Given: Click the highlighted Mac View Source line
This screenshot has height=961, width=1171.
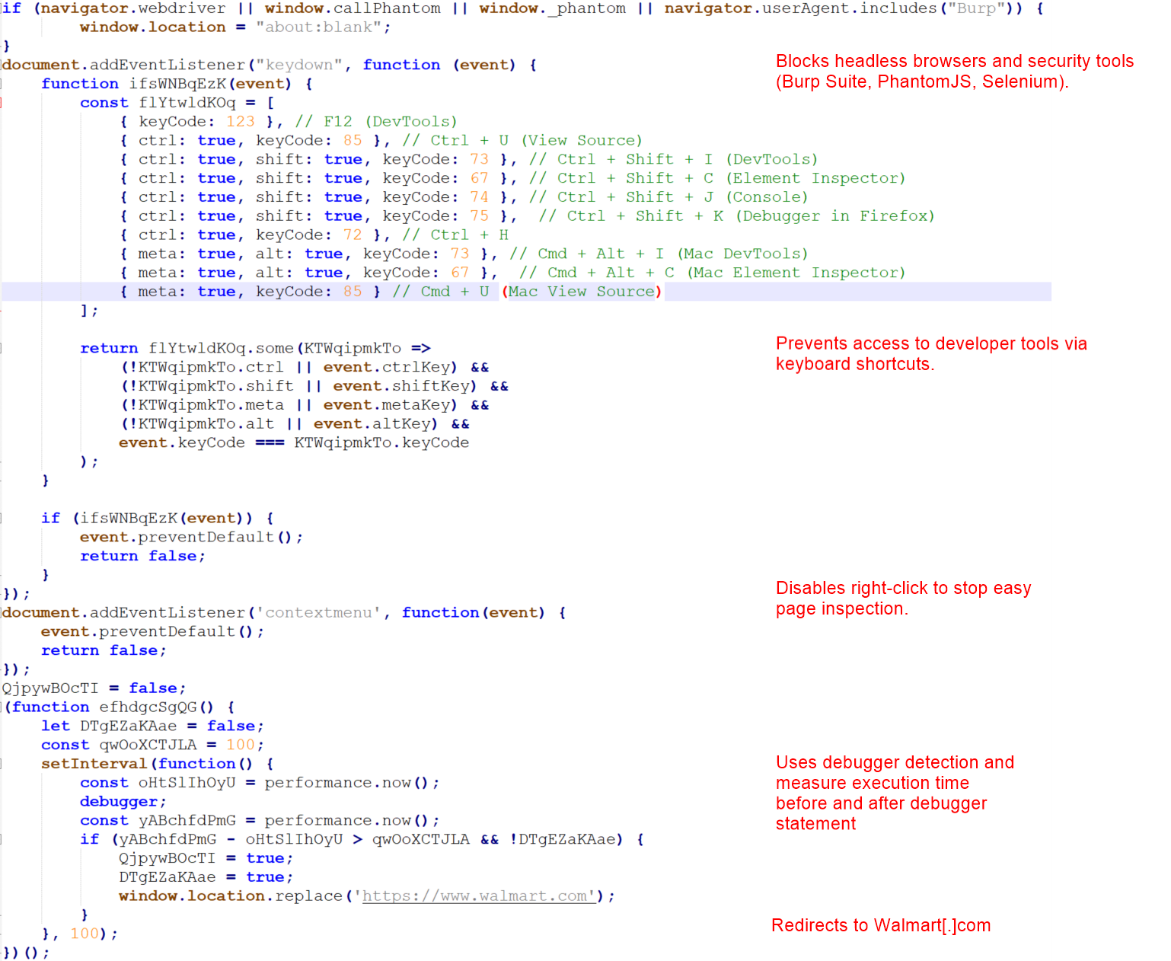Looking at the screenshot, I should pos(526,292).
